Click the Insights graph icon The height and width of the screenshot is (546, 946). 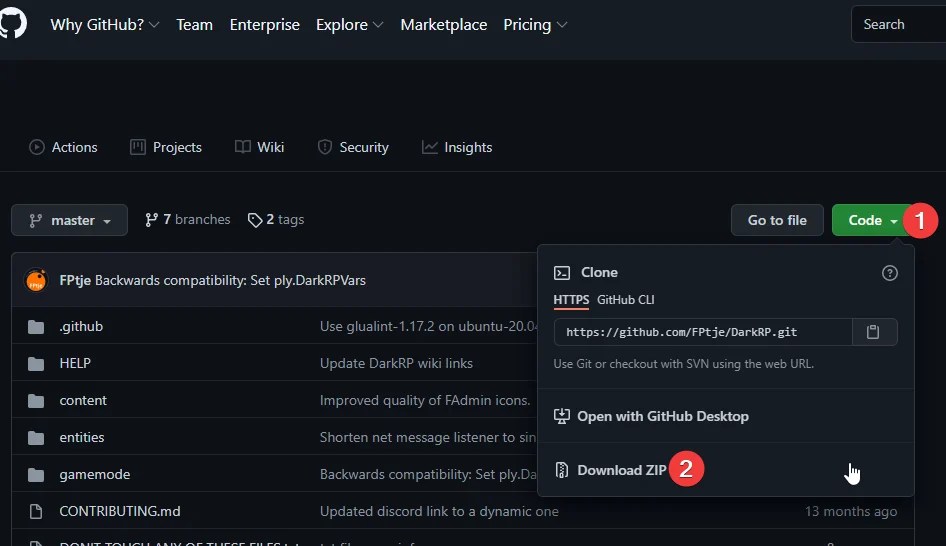(430, 147)
